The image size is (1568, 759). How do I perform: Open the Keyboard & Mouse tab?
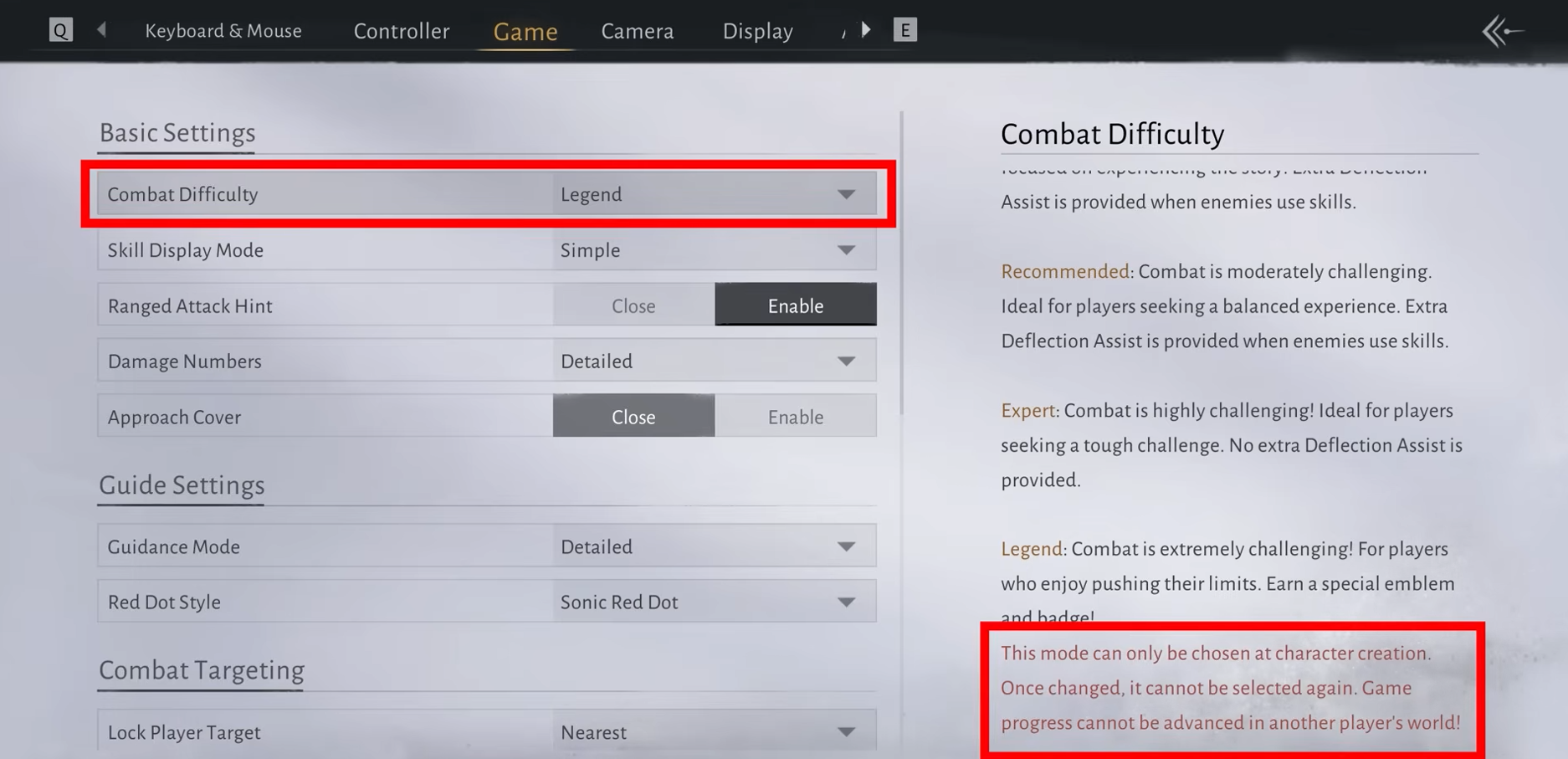[x=223, y=31]
